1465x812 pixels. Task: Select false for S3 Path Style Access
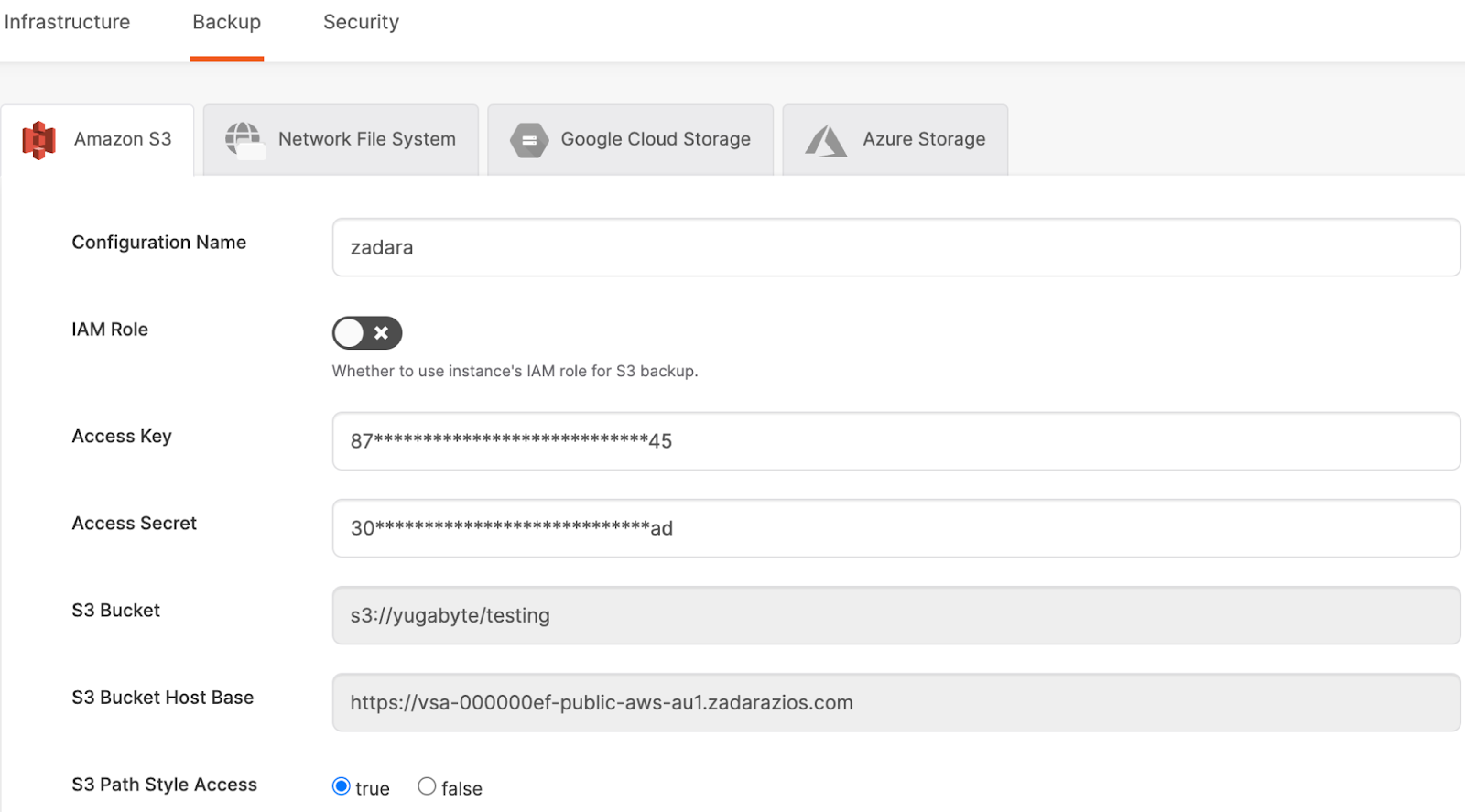[x=427, y=786]
